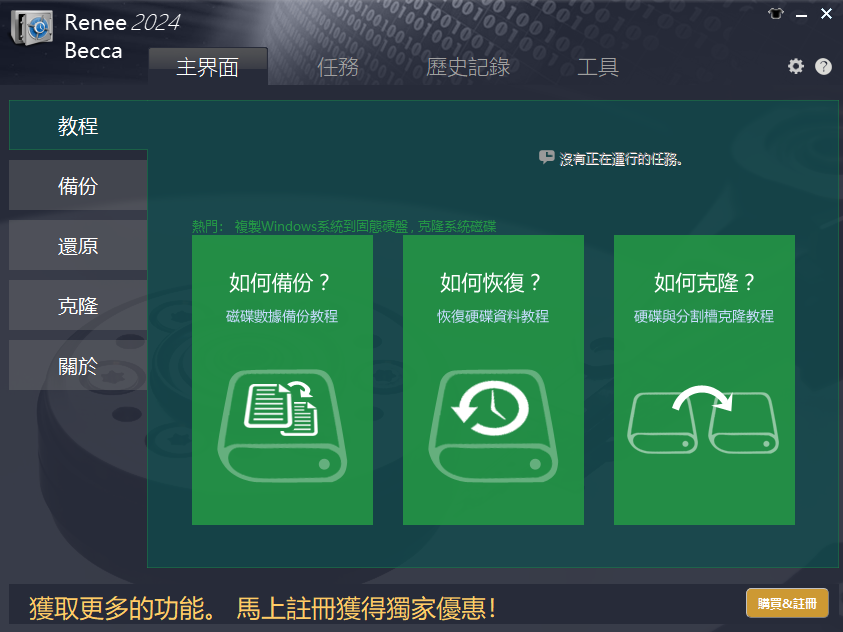Open the 任務 tab
This screenshot has width=843, height=632.
tap(338, 67)
